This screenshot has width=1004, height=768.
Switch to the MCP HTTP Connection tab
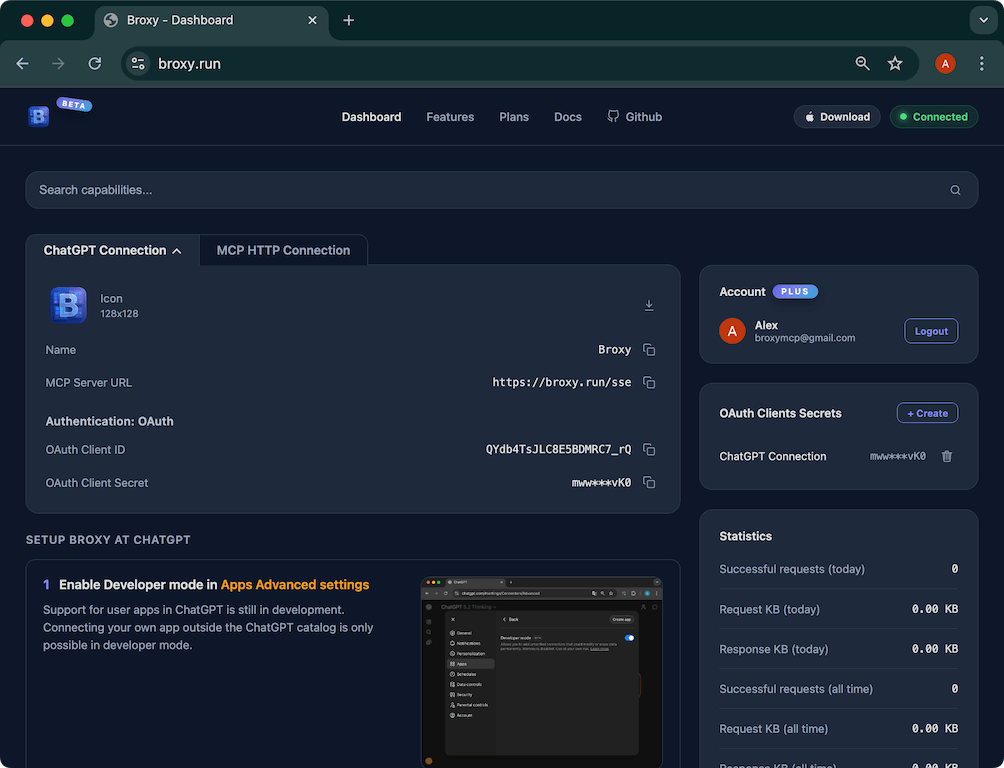pyautogui.click(x=283, y=250)
